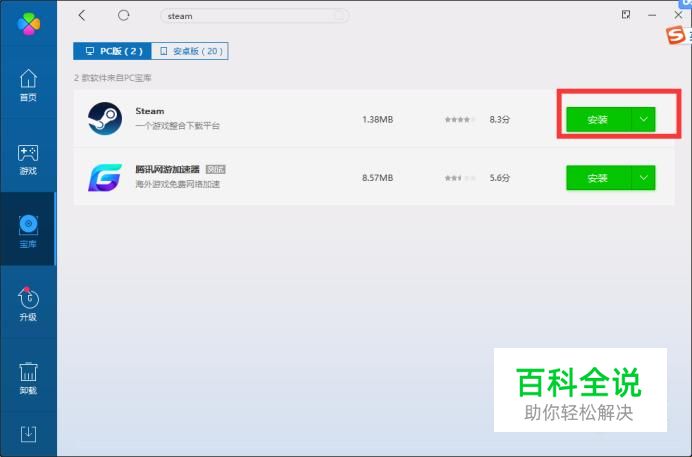Image resolution: width=692 pixels, height=457 pixels.
Task: Click the 一个游戏整合下载平台 description
Action: [x=177, y=126]
